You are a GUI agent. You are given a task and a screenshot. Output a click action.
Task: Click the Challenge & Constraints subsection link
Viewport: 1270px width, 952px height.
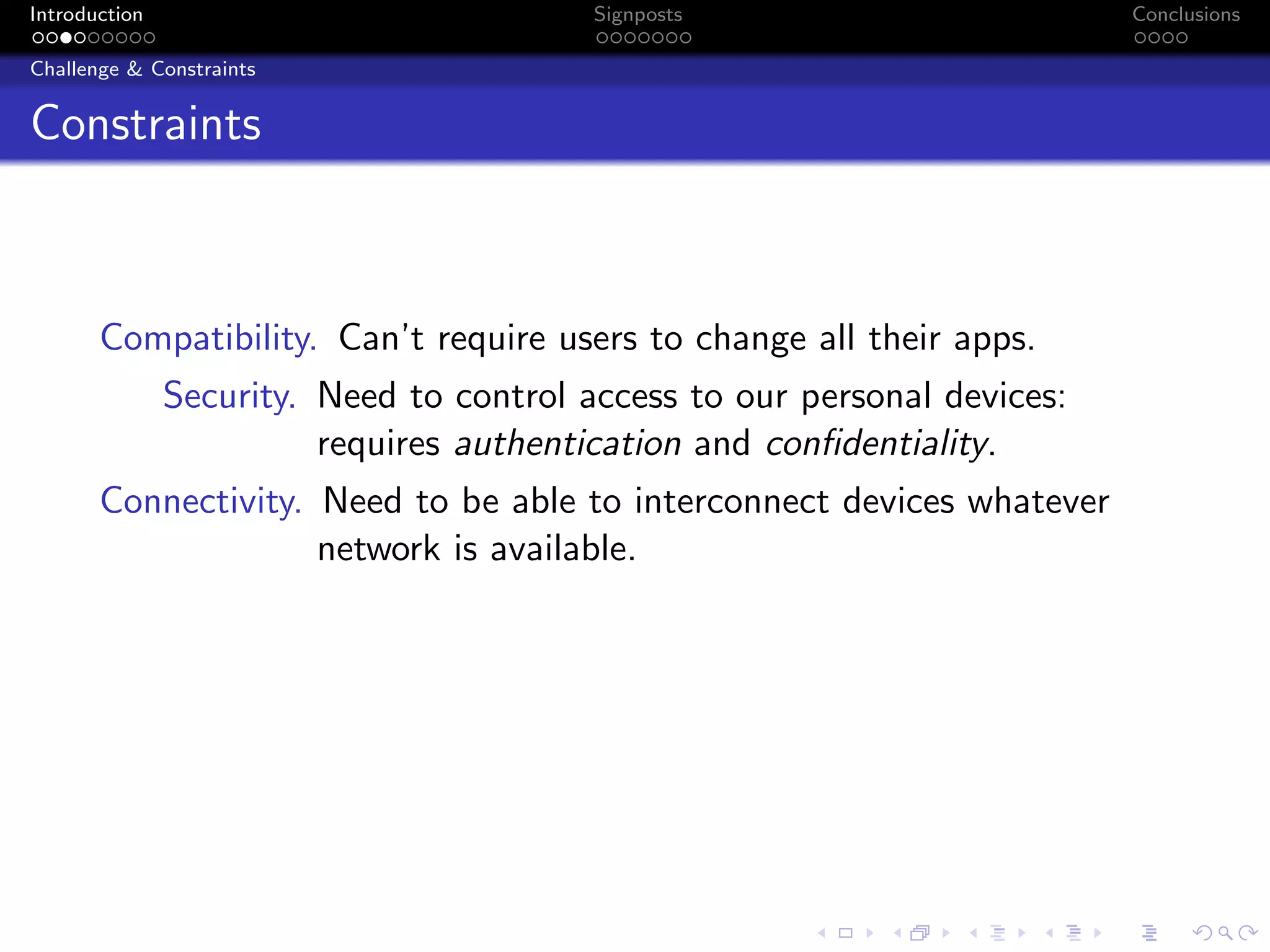click(143, 69)
